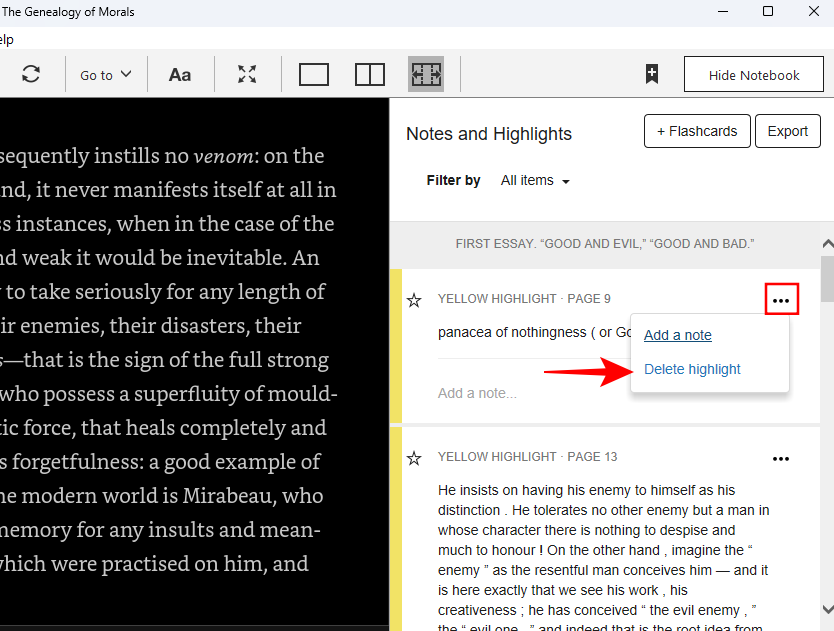Open the Go to dropdown
Viewport: 834px width, 631px height.
106,75
